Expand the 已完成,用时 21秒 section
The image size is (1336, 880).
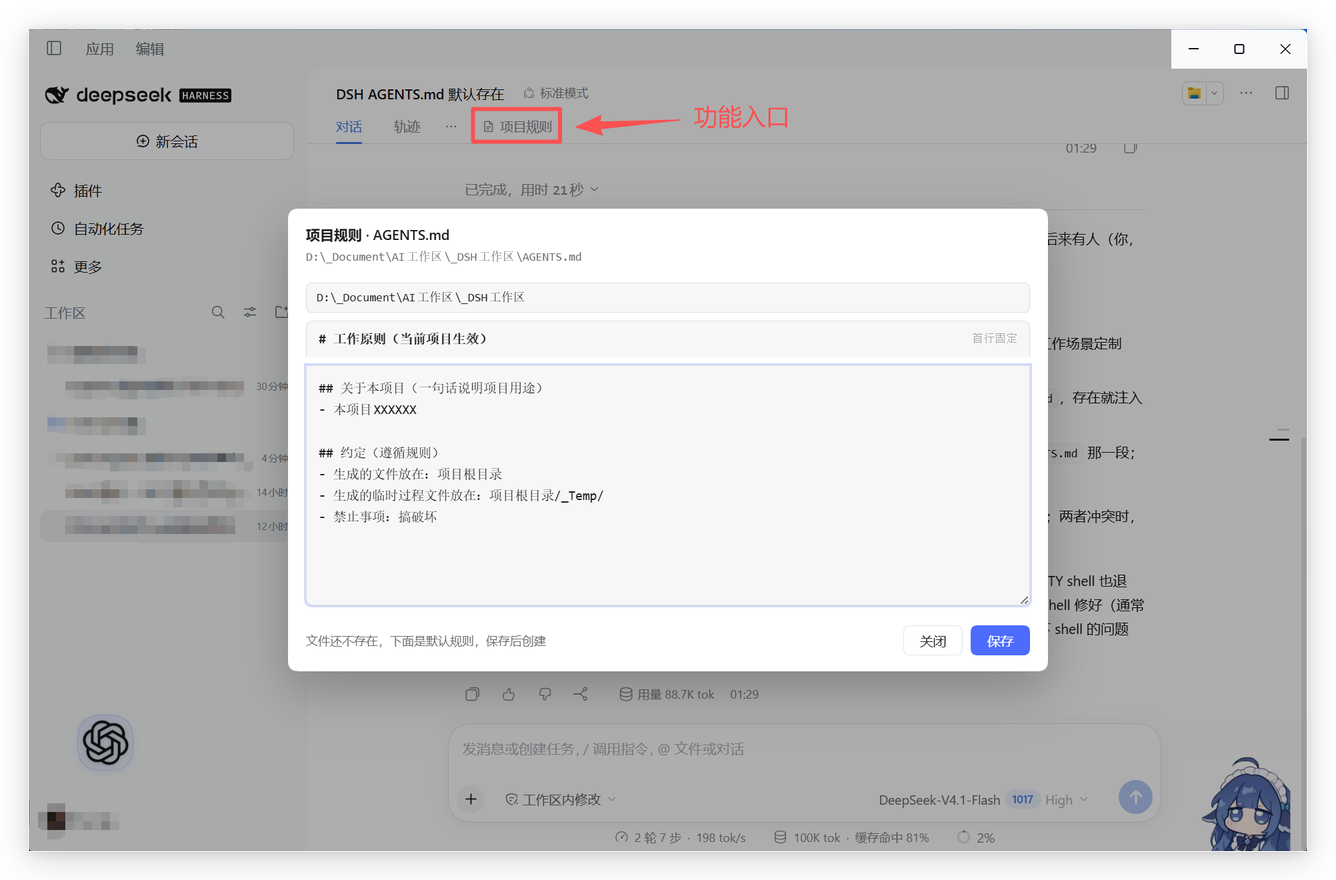pyautogui.click(x=532, y=189)
